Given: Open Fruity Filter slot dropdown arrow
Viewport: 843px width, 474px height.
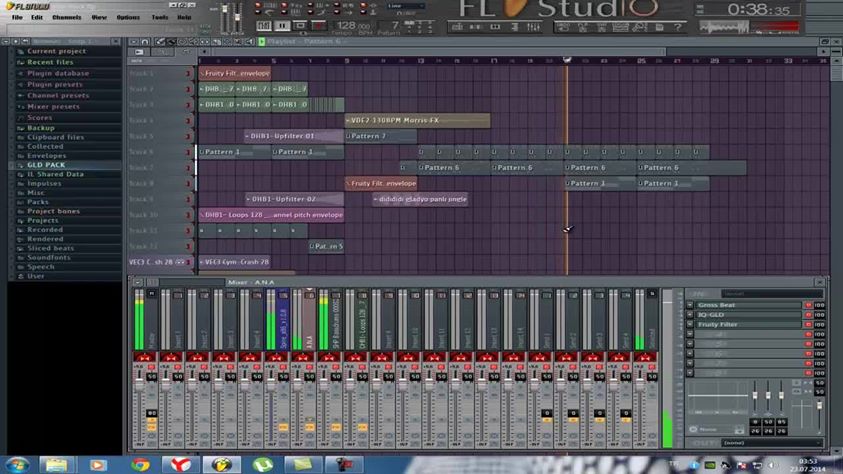Looking at the screenshot, I should click(690, 325).
